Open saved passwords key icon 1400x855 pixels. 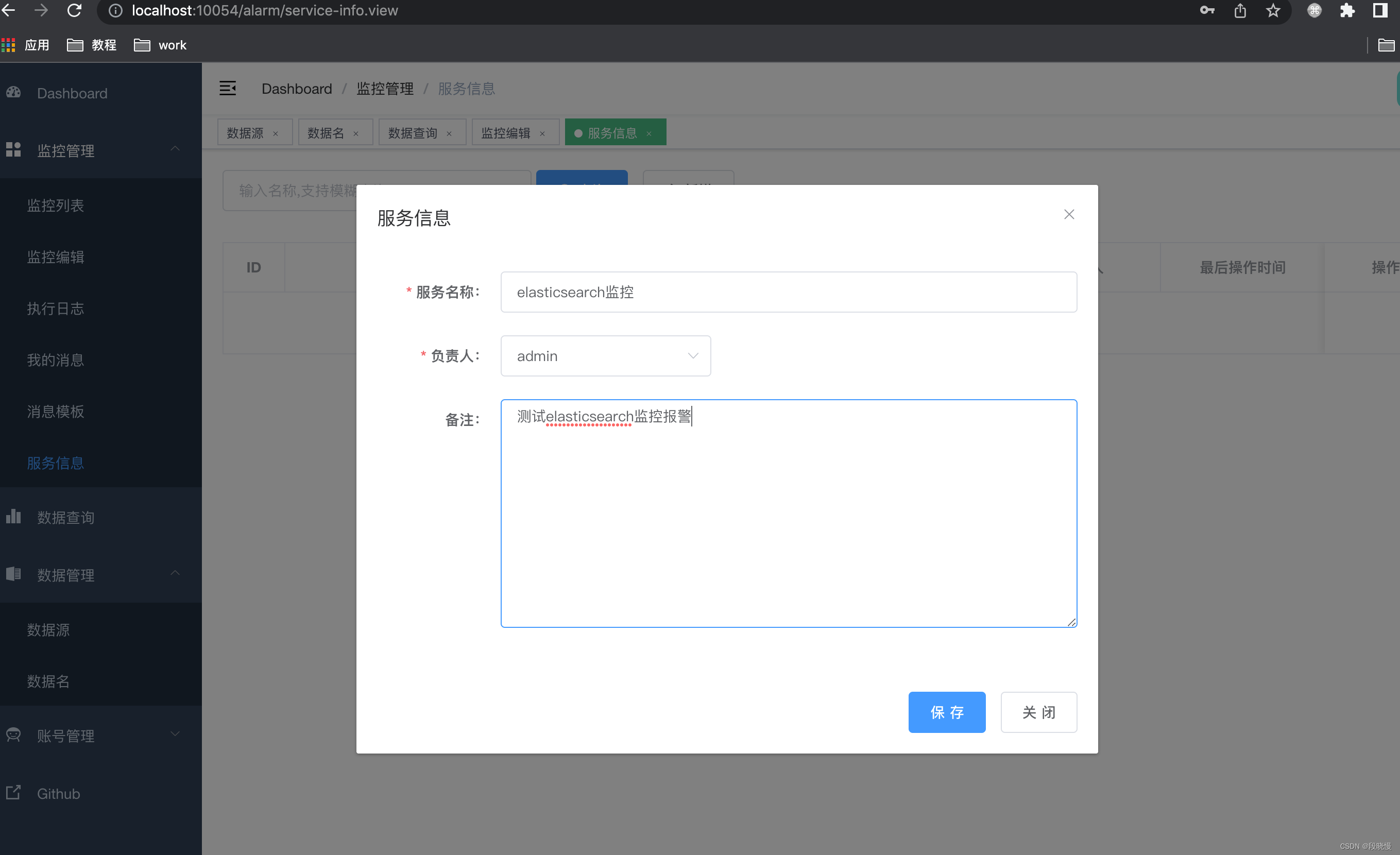(x=1207, y=10)
